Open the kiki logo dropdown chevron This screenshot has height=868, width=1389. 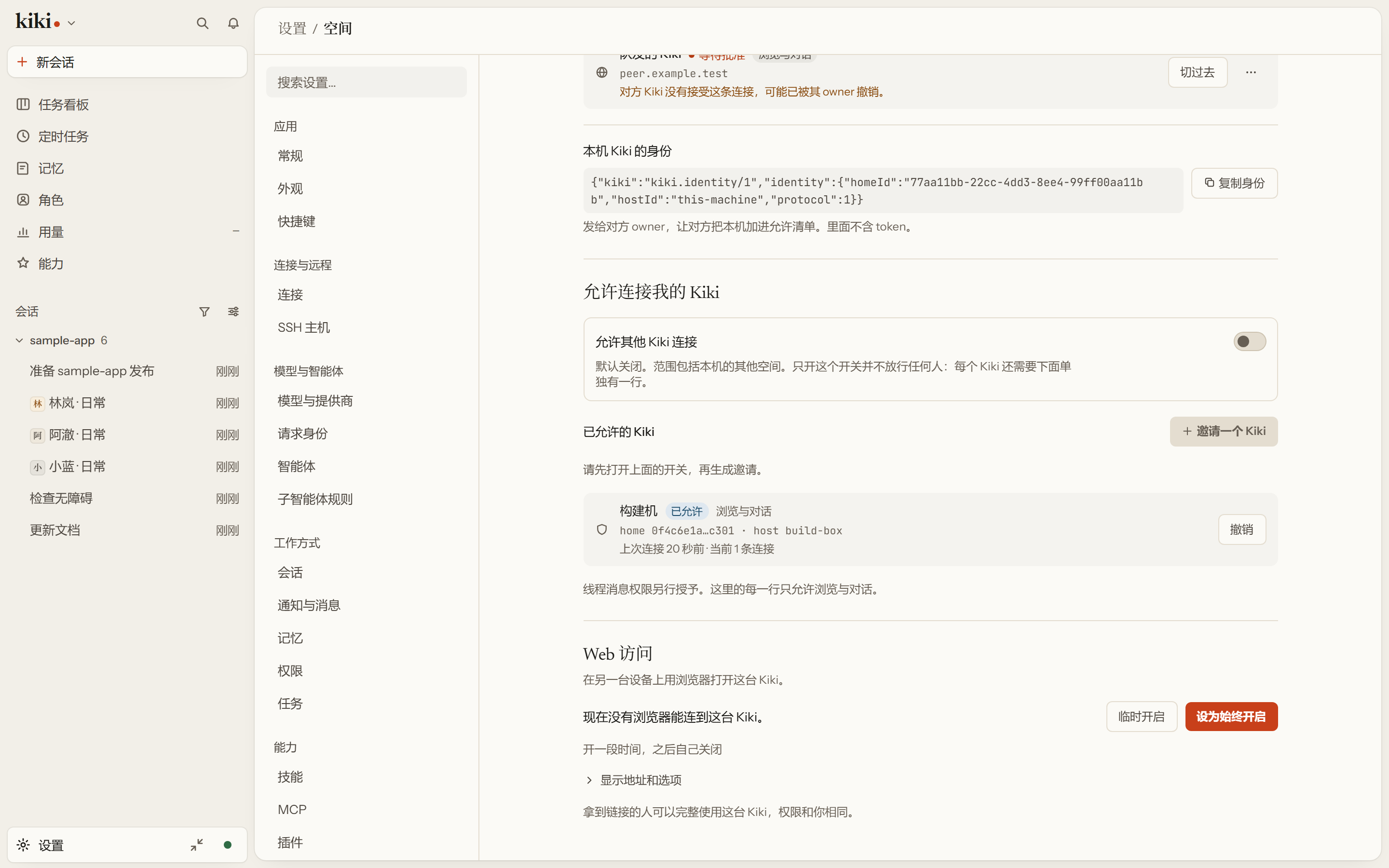71,24
